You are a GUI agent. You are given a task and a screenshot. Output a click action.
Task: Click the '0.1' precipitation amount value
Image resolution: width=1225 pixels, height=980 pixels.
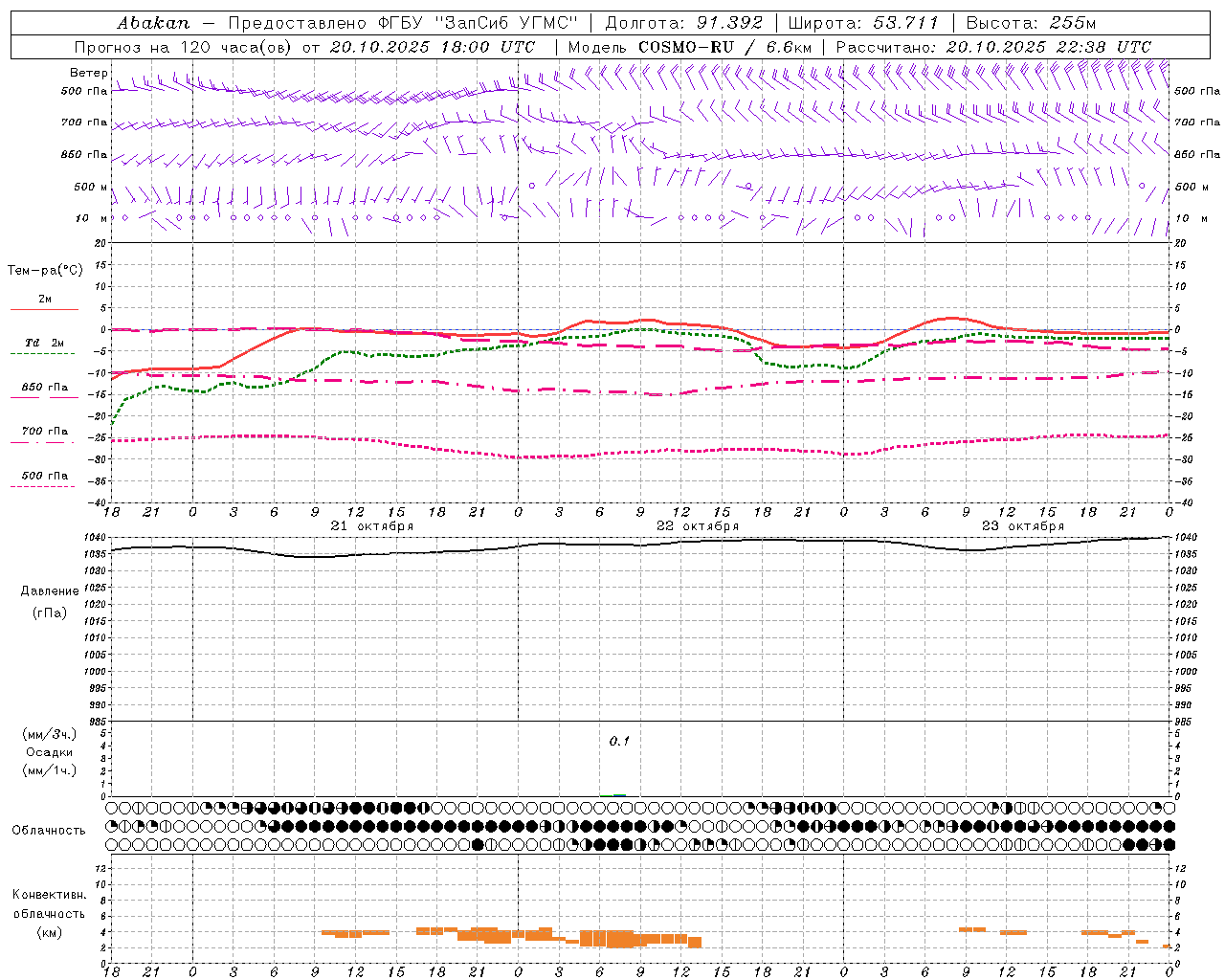619,741
